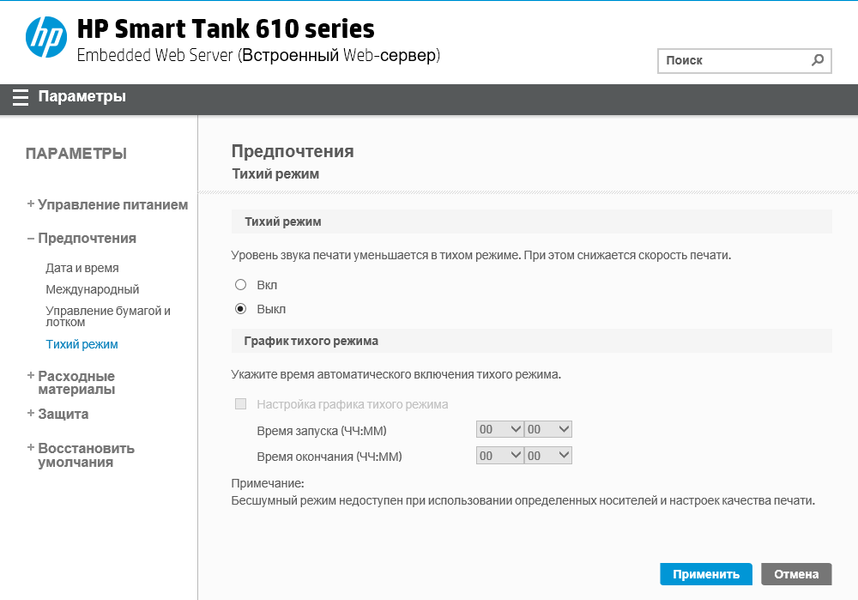This screenshot has width=858, height=600.
Task: Click the Применить button
Action: point(706,574)
